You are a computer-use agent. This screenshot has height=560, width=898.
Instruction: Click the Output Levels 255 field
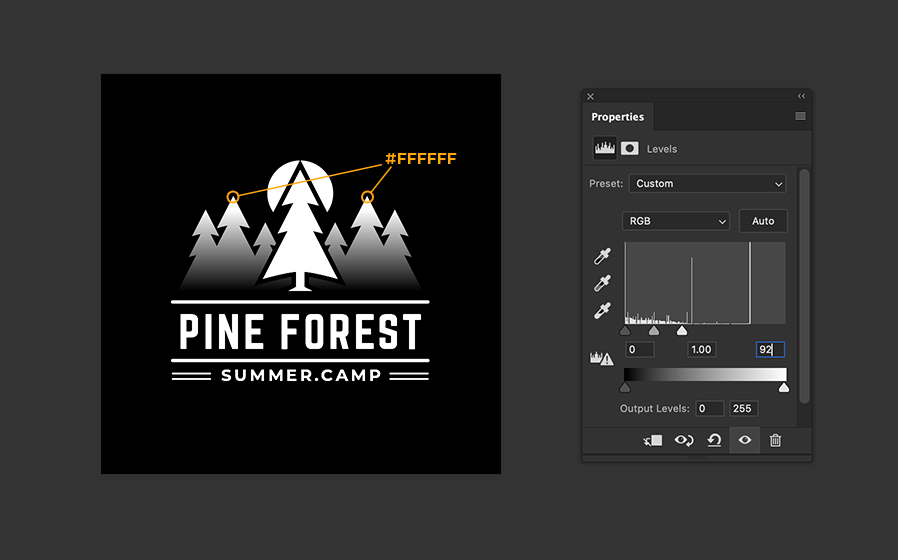tap(744, 408)
